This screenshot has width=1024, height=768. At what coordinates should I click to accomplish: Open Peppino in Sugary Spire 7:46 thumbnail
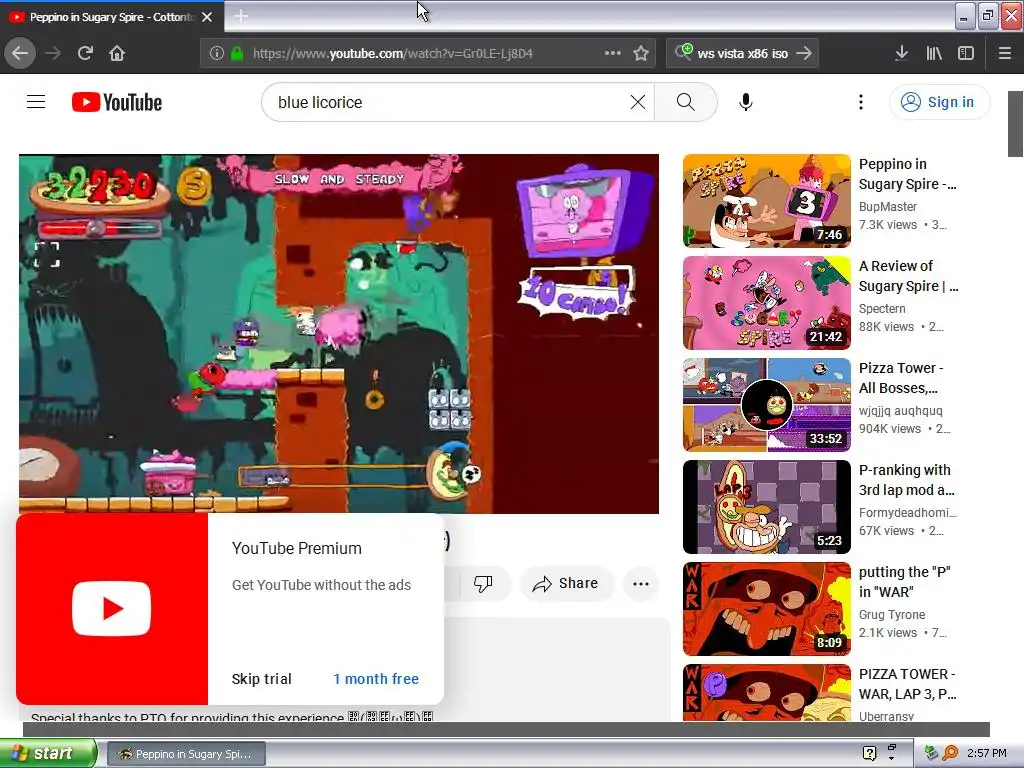point(767,201)
